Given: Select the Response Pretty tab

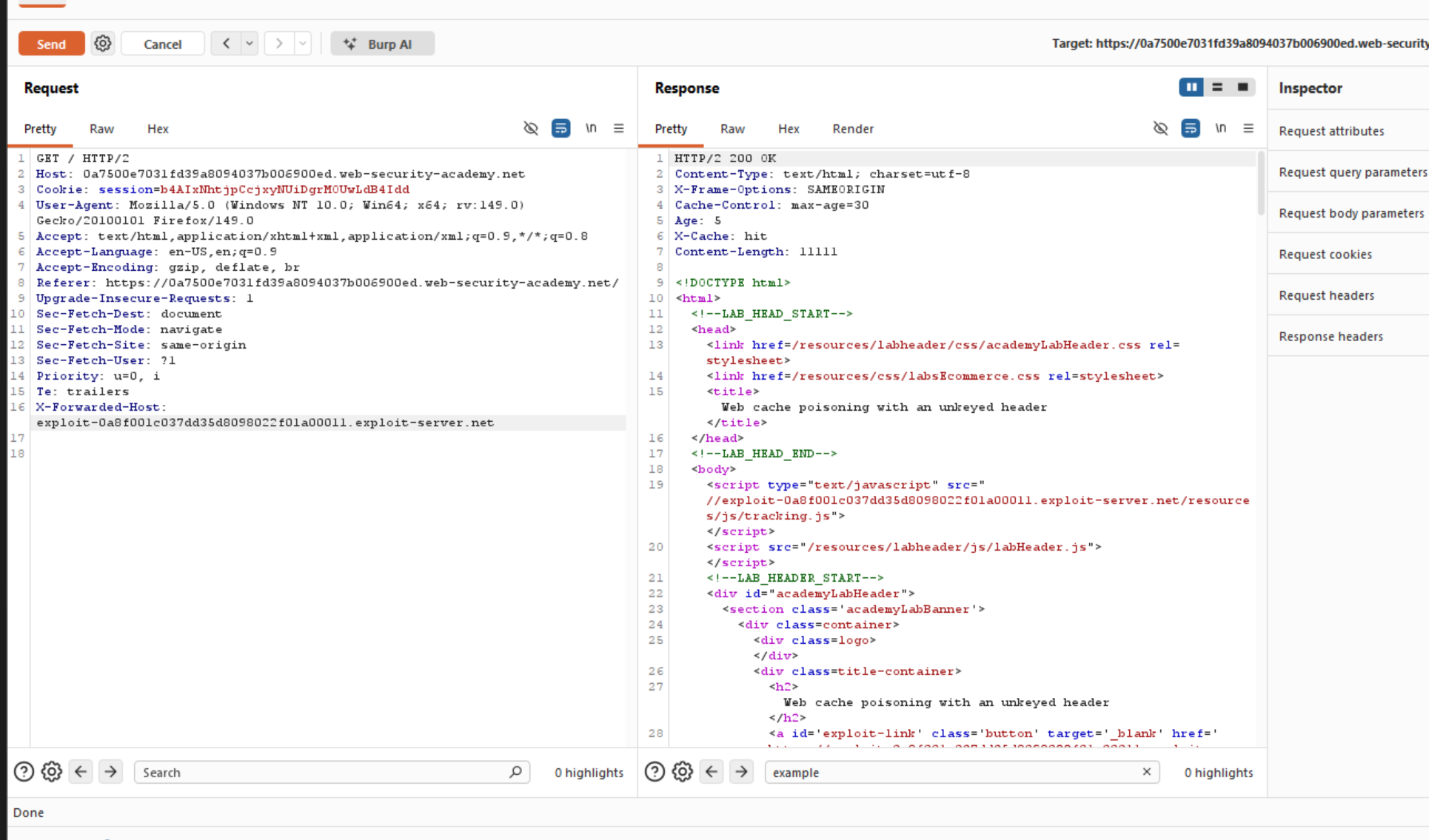Looking at the screenshot, I should [671, 129].
